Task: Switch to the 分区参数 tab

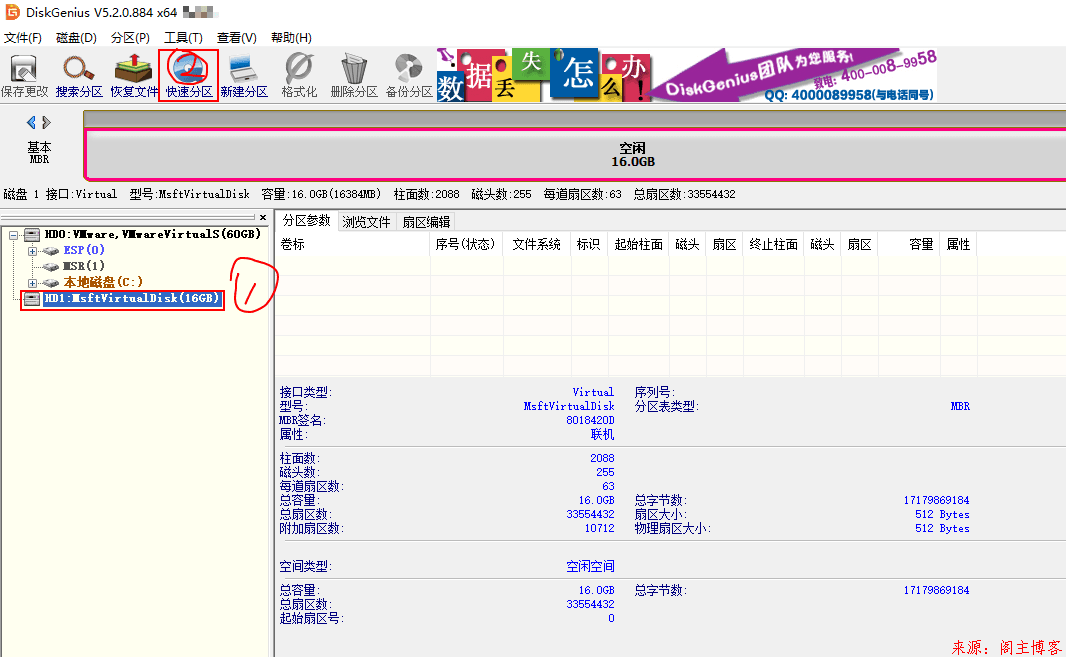Action: (307, 220)
